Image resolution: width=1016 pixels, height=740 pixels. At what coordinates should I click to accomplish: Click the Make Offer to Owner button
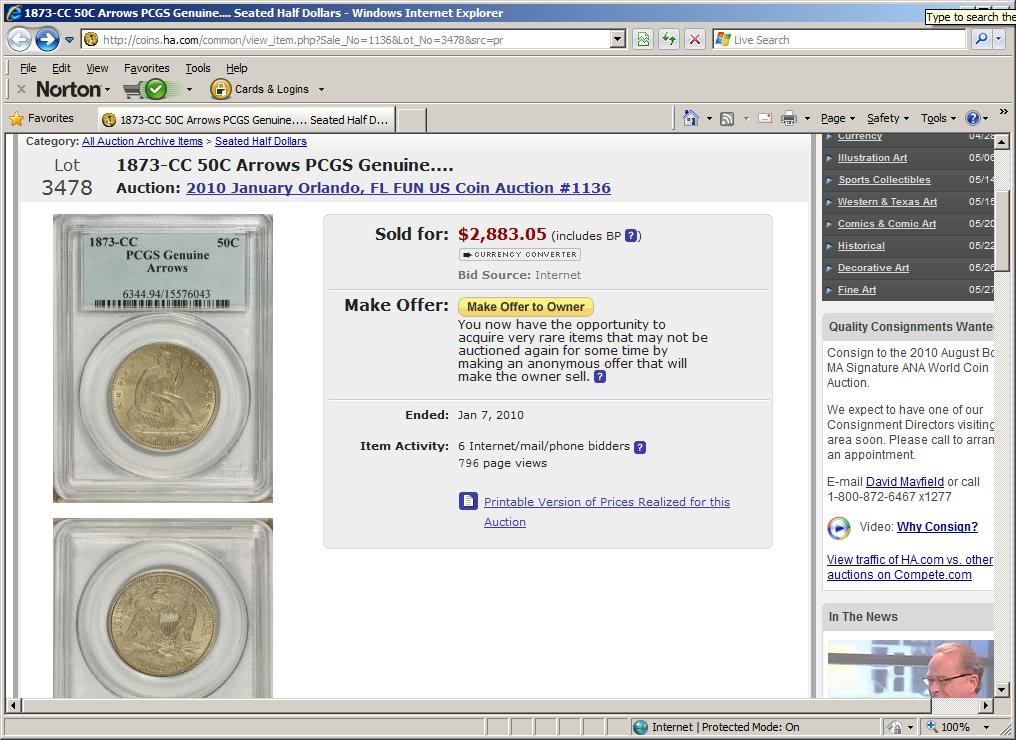(525, 306)
